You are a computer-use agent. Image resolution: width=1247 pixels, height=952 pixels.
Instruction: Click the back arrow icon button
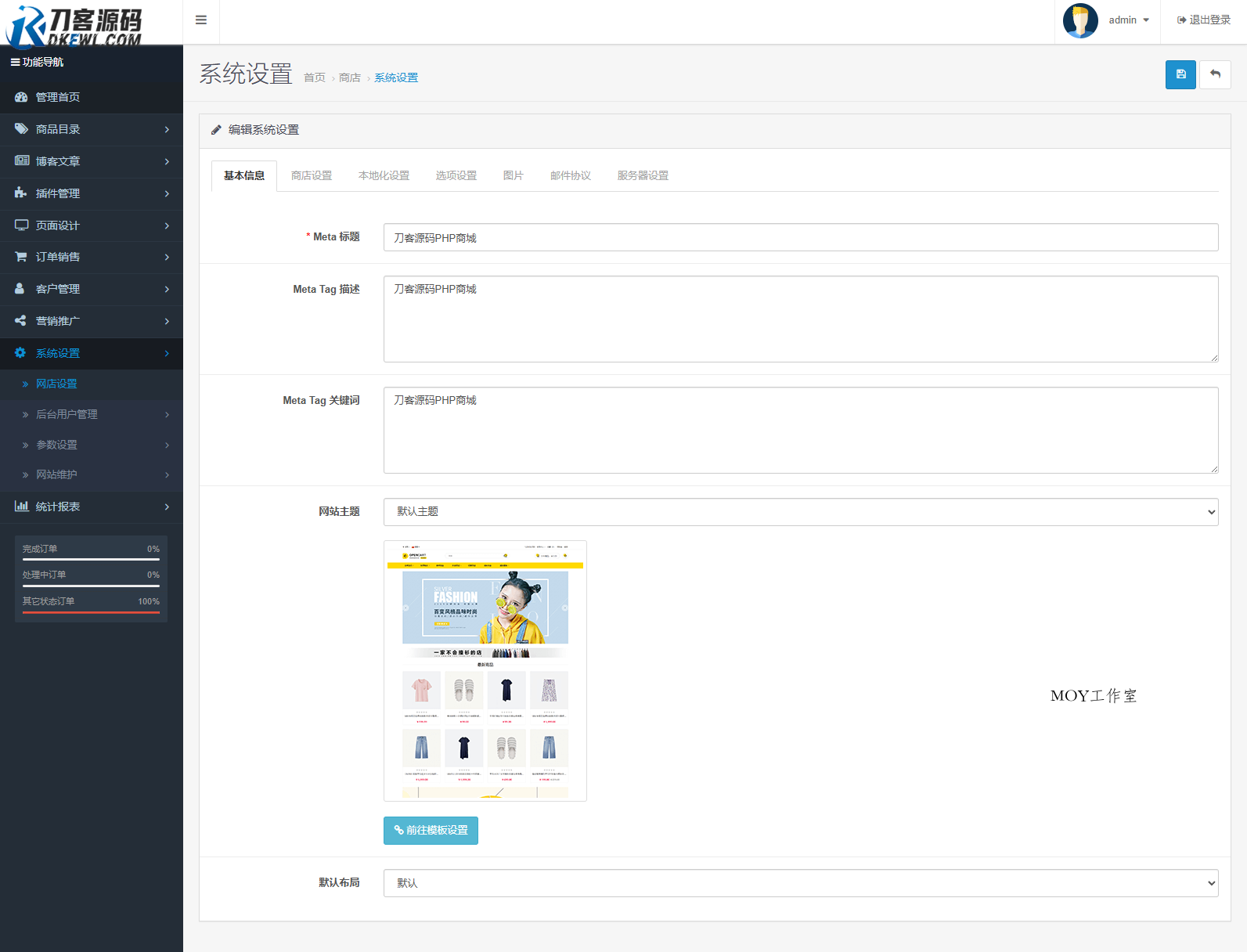tap(1215, 74)
